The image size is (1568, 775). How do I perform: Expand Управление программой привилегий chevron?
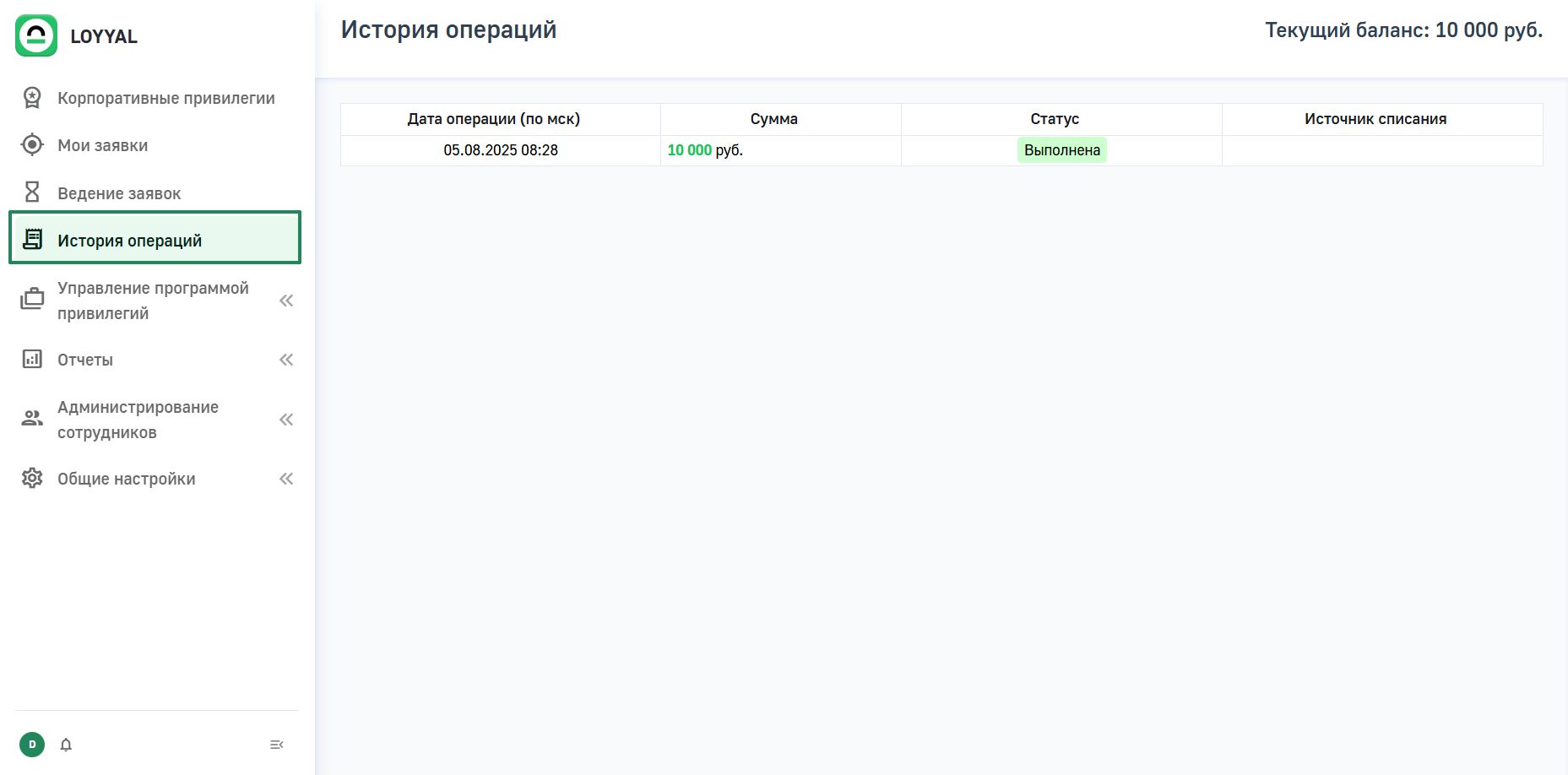286,301
